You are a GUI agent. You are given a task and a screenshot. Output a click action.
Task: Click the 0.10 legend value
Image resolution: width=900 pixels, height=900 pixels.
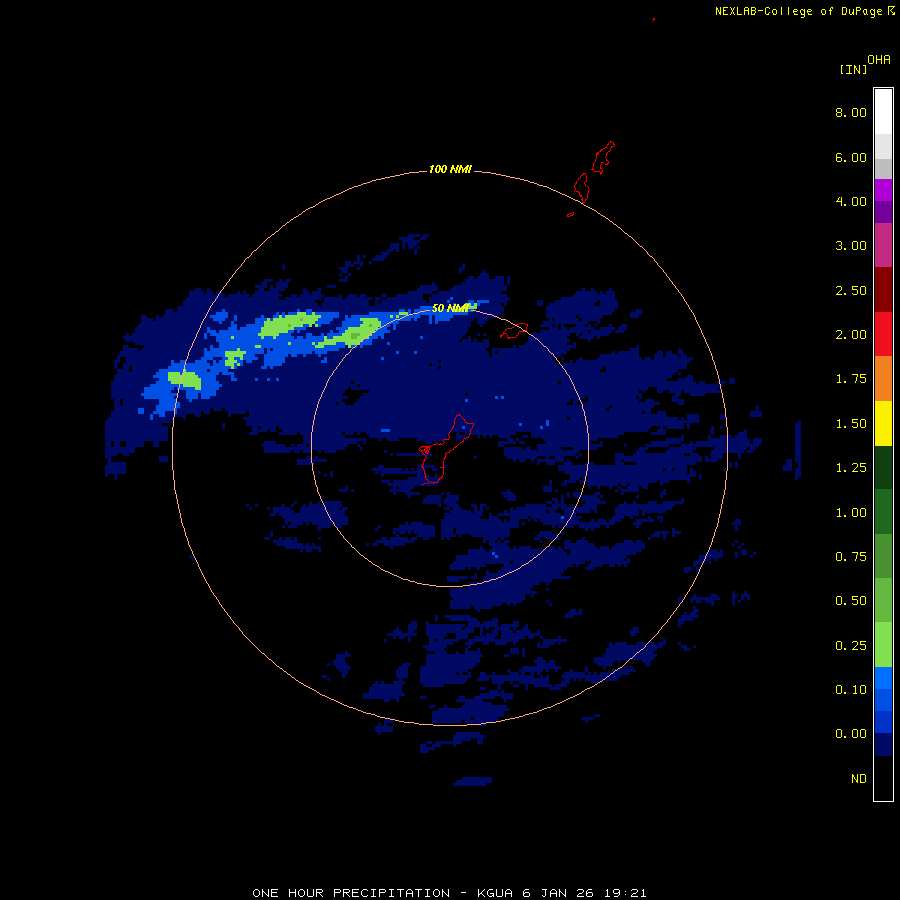click(x=851, y=690)
